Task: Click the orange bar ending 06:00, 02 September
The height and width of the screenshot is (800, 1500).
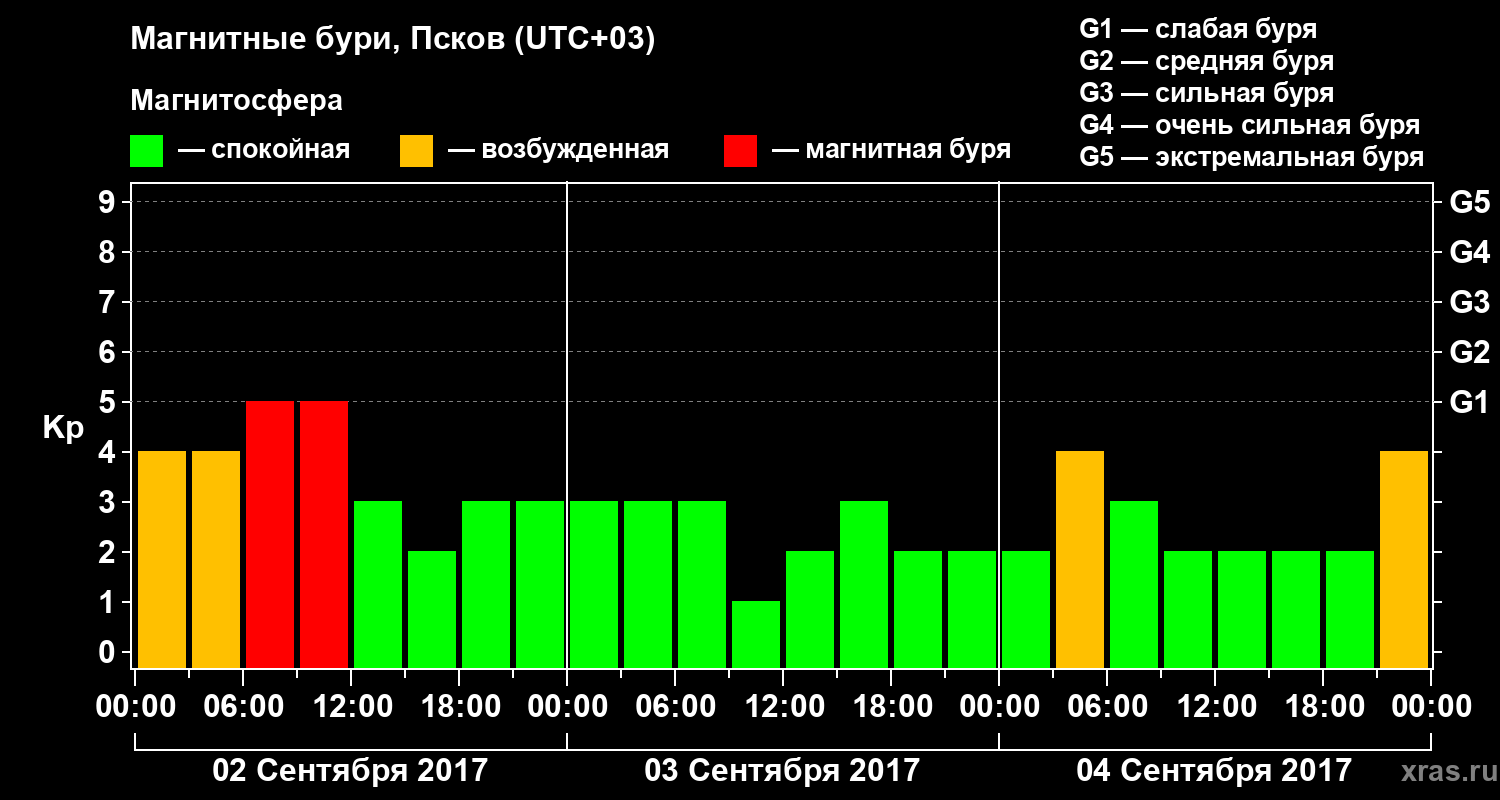Action: tap(216, 559)
